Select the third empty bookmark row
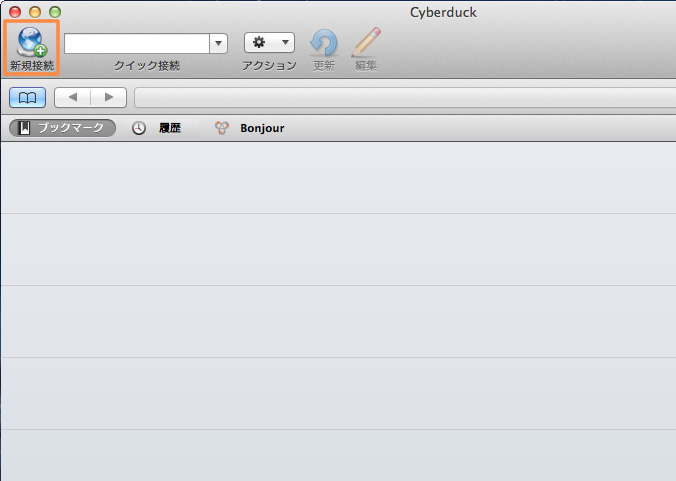Viewport: 676px width, 481px height. coord(338,321)
